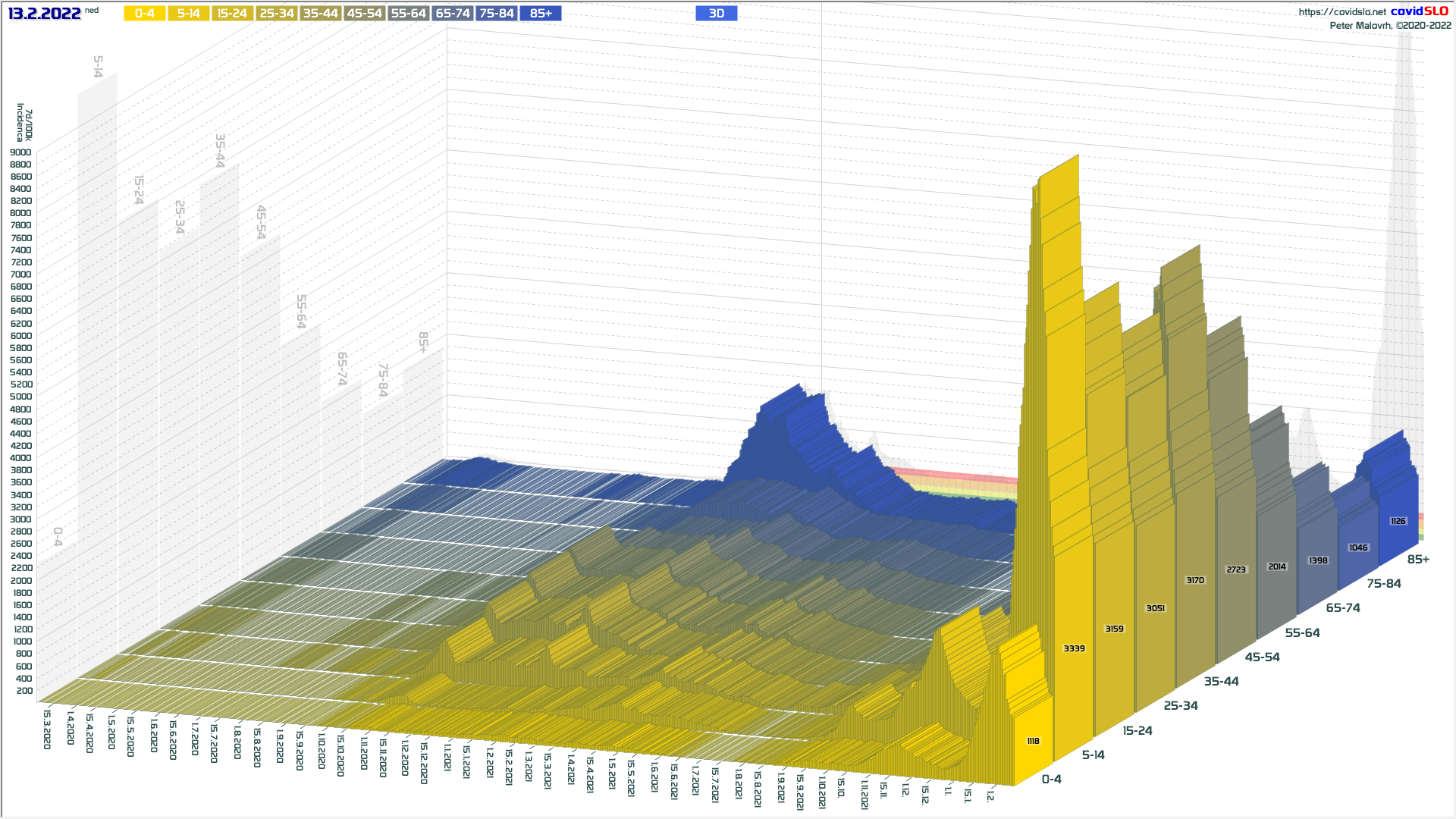Image resolution: width=1456 pixels, height=819 pixels.
Task: Click the 55-64 axis label at right
Action: [x=1302, y=632]
